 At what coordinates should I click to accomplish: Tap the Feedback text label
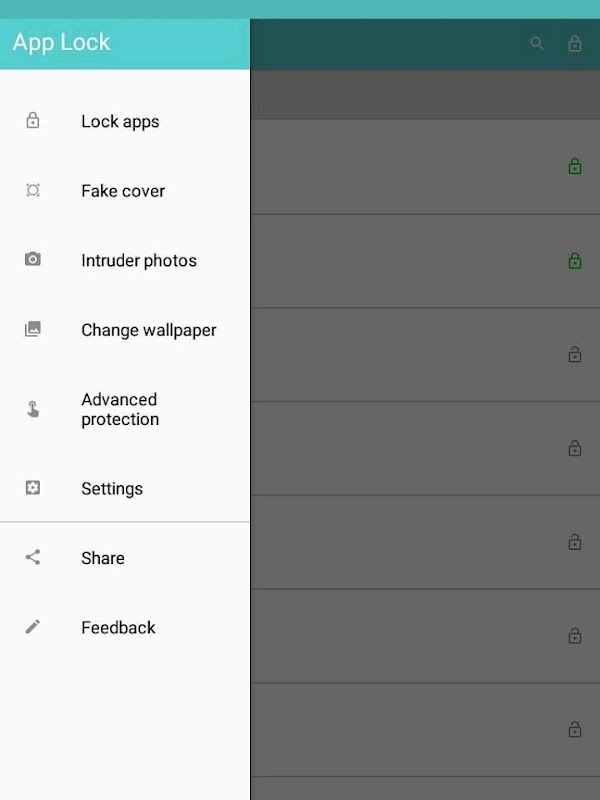click(118, 628)
